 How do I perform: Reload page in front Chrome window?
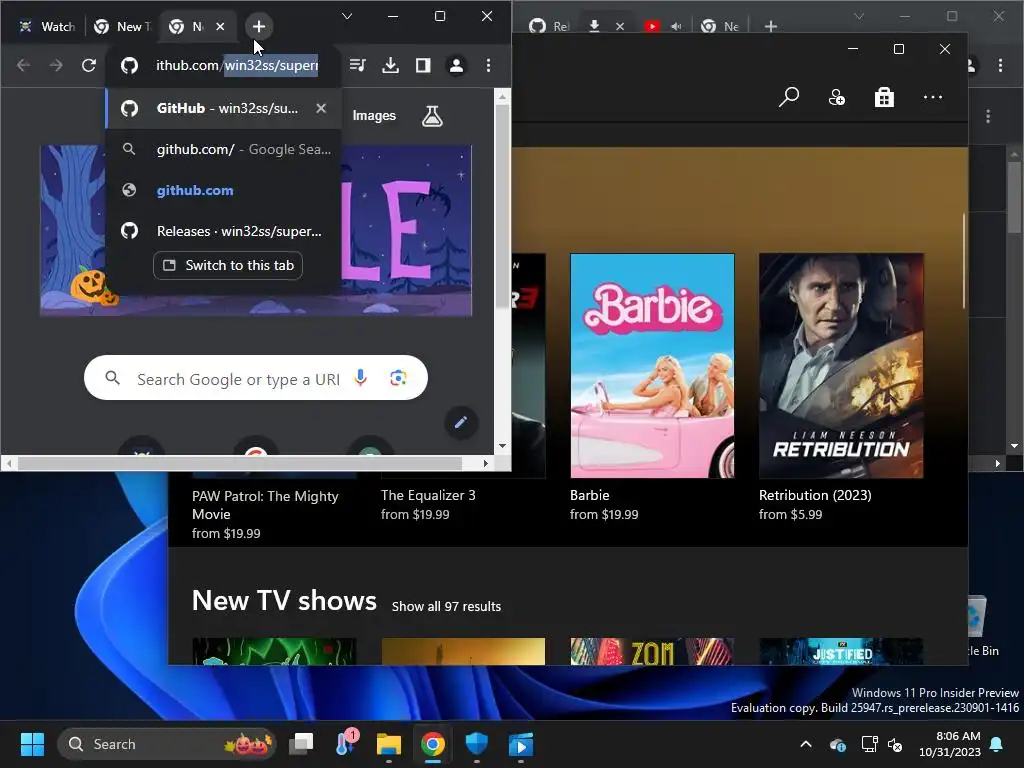point(89,65)
